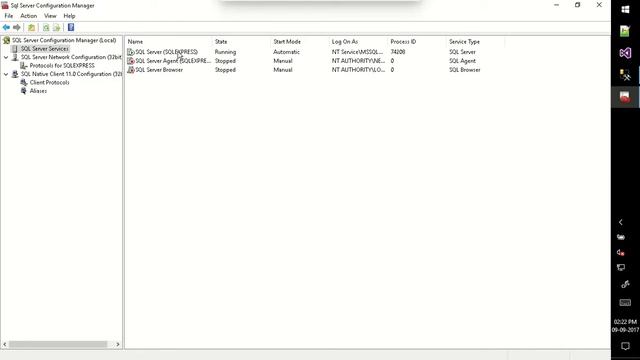The width and height of the screenshot is (640, 360).
Task: Open the green notepad app in sidebar
Action: click(625, 31)
